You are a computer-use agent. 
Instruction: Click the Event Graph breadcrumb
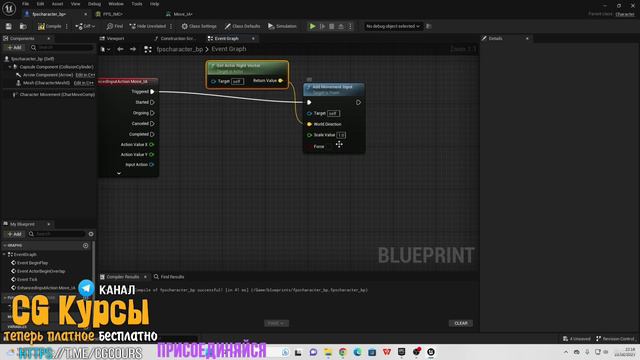(x=229, y=49)
